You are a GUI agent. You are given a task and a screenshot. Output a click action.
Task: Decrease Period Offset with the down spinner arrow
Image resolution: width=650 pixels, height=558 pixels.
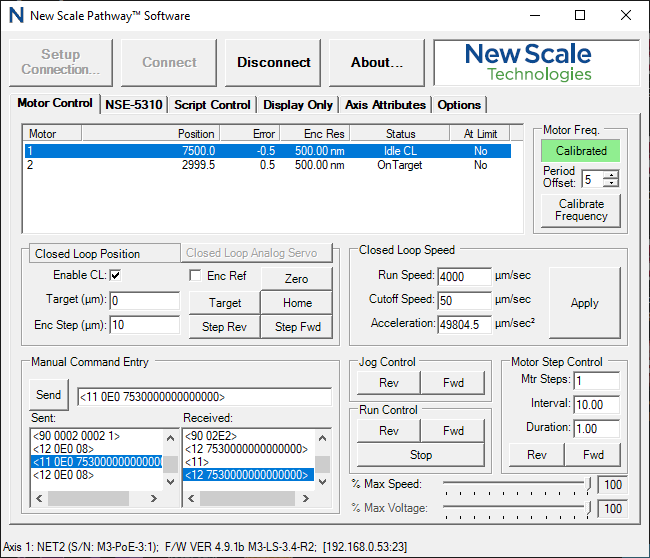(611, 183)
